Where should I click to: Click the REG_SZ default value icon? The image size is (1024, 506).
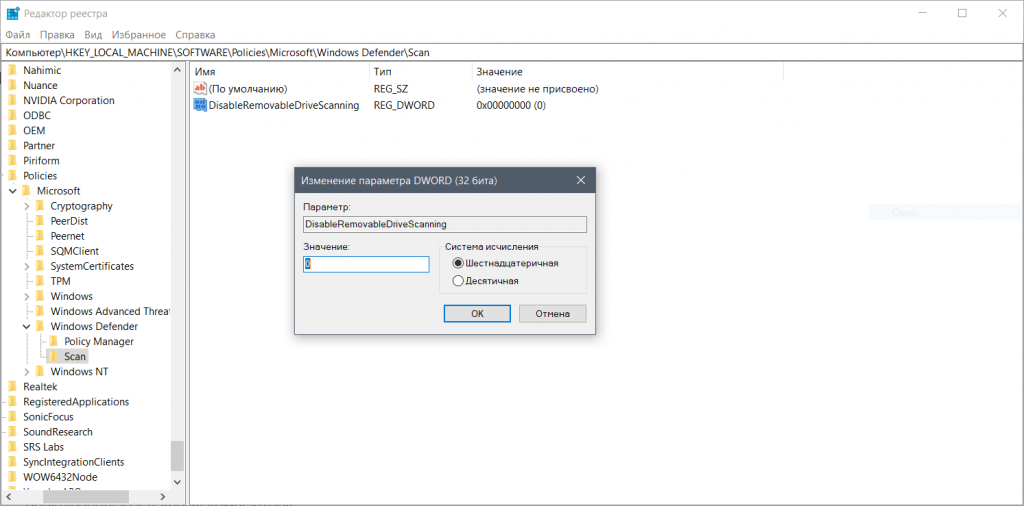200,89
